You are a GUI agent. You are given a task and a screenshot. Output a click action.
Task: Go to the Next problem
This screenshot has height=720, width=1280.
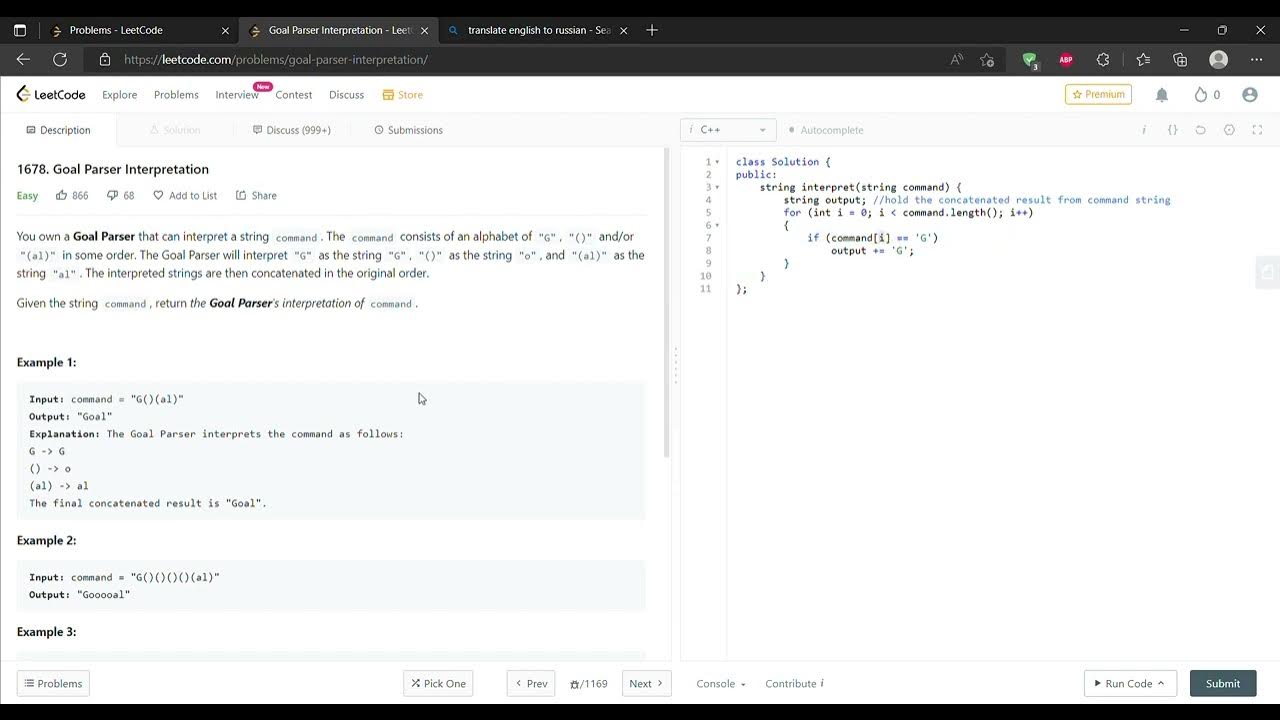click(646, 684)
